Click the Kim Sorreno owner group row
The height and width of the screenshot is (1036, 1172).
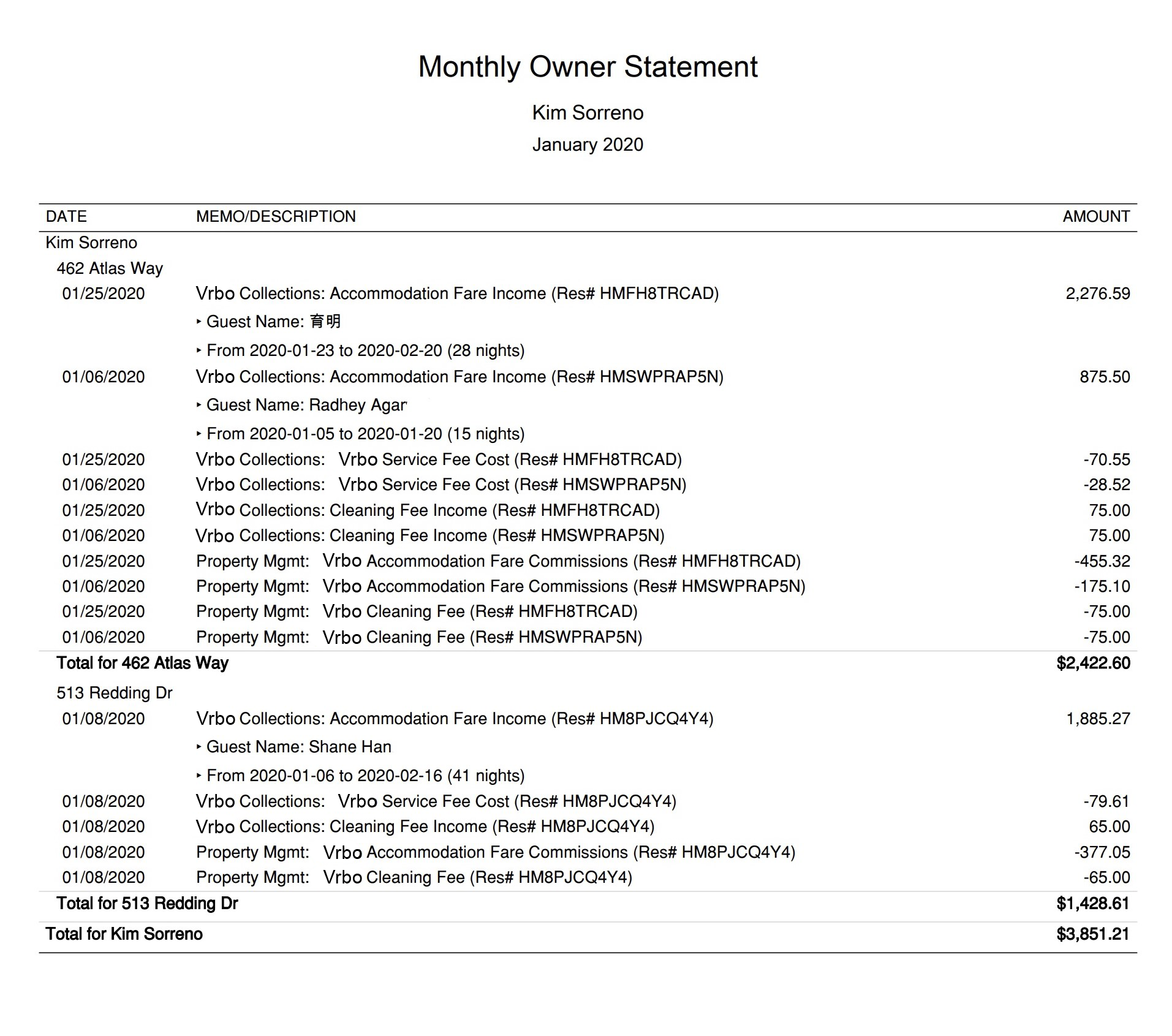(91, 243)
